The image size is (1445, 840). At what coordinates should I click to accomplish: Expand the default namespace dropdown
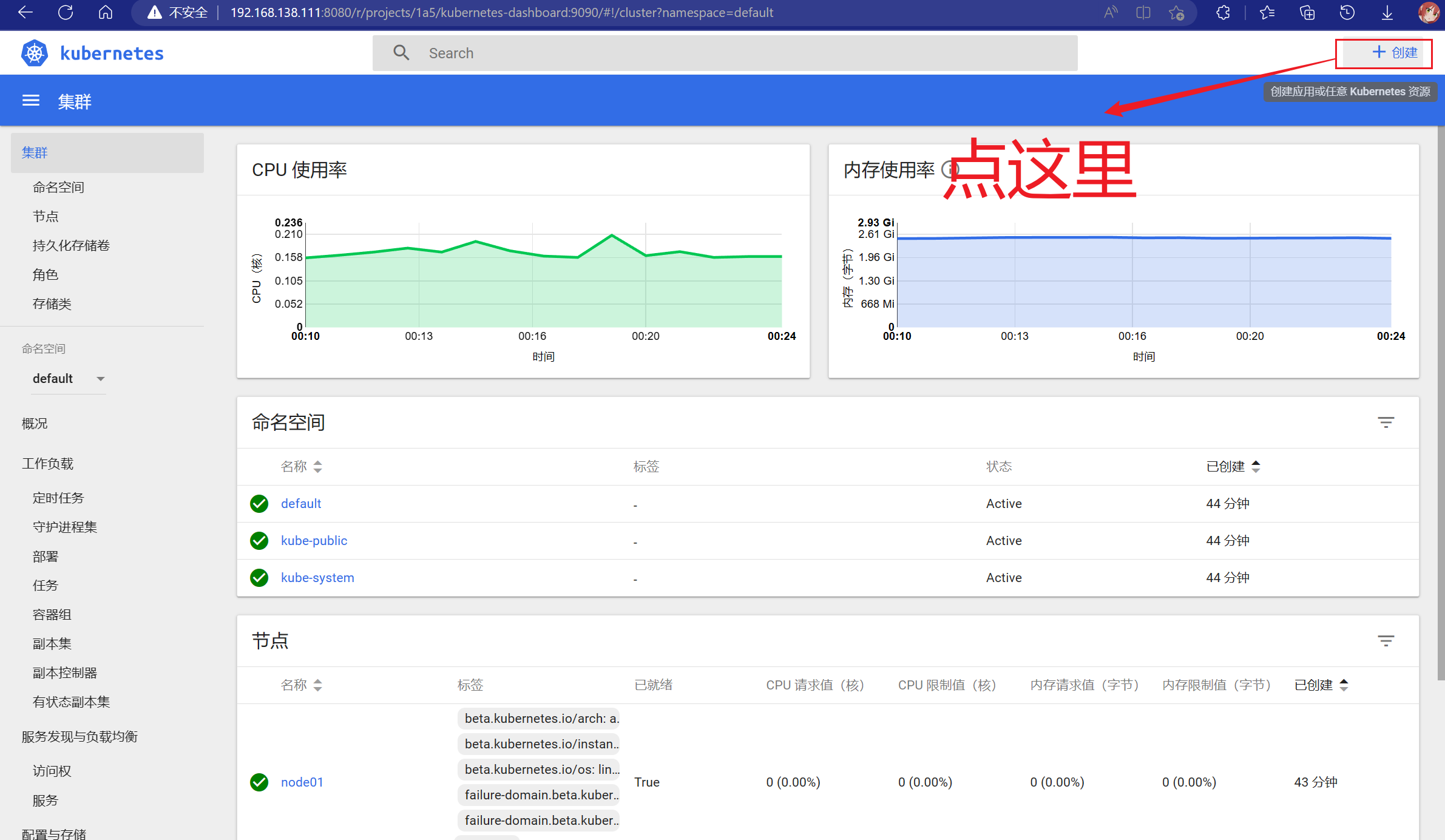coord(69,379)
